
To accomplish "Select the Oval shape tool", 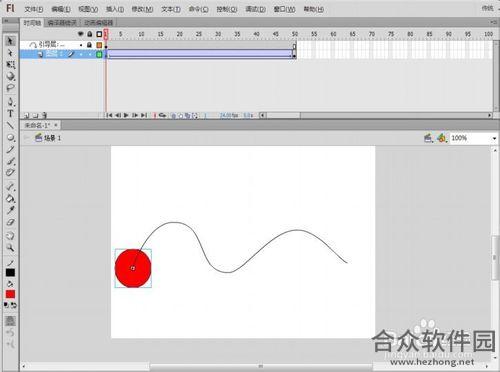I will [10, 137].
